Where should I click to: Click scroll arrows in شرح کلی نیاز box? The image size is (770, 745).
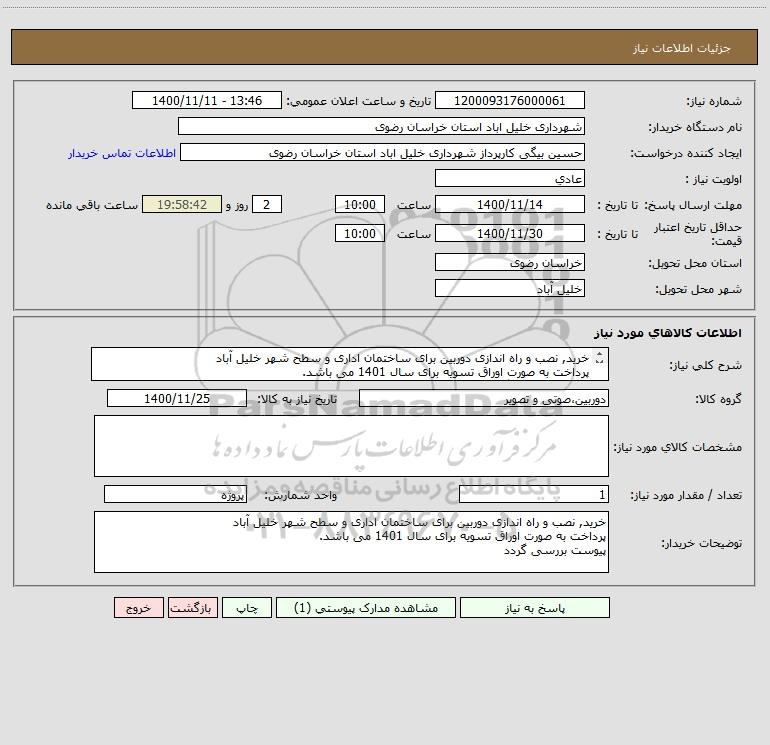pos(599,358)
